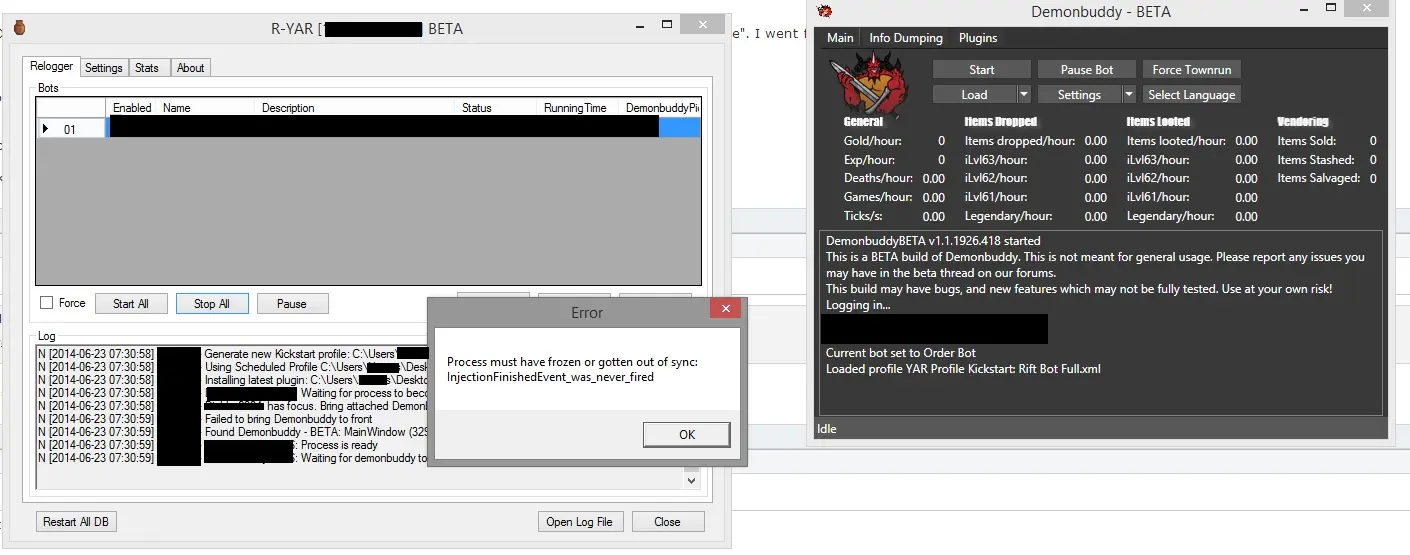Switch to the Stats tab in R-YAR
The image size is (1410, 555).
(x=147, y=68)
